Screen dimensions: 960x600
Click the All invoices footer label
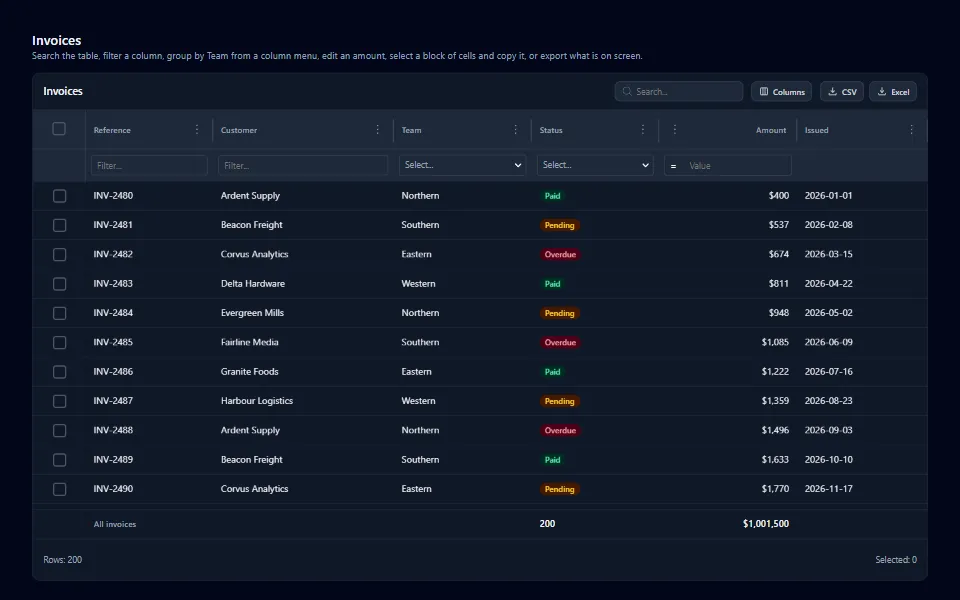click(x=114, y=524)
